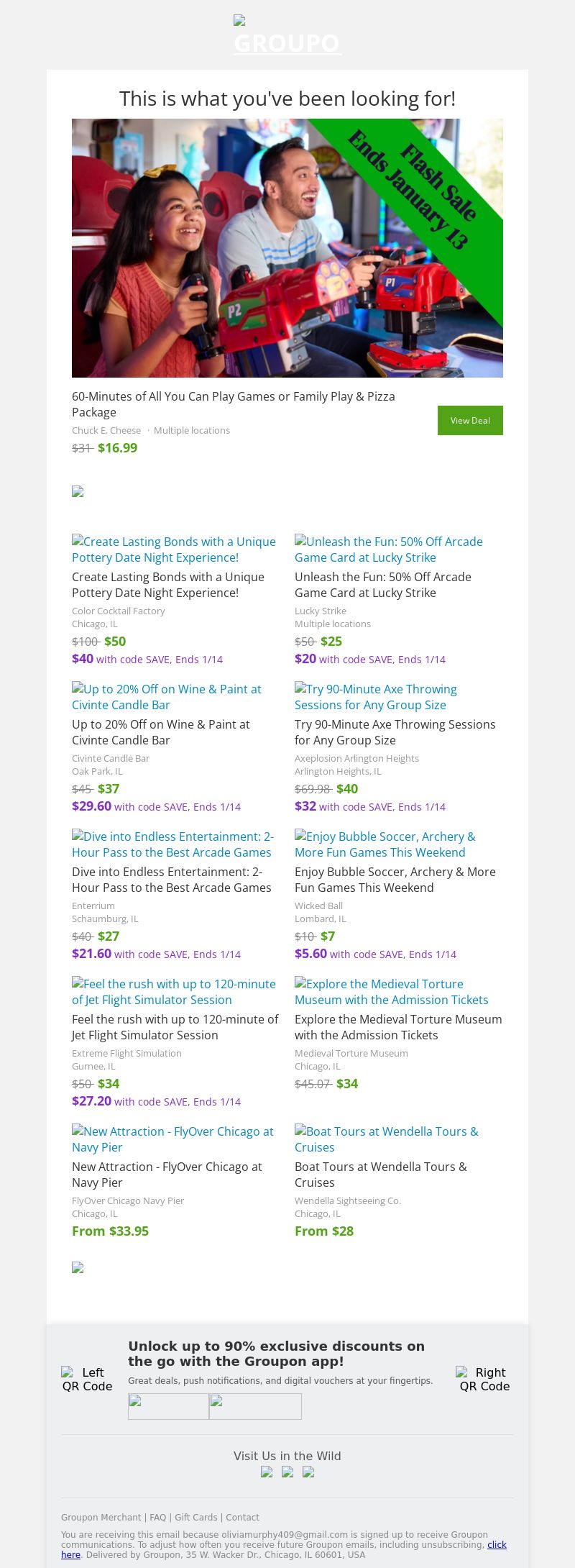Open the Lucky Strike Arcade Game Card image link

[x=389, y=550]
